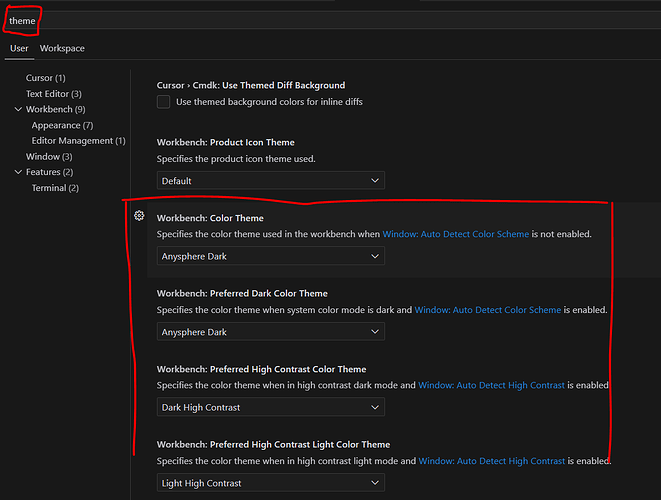
Task: Click the settings search field containing theme
Action: click(330, 21)
